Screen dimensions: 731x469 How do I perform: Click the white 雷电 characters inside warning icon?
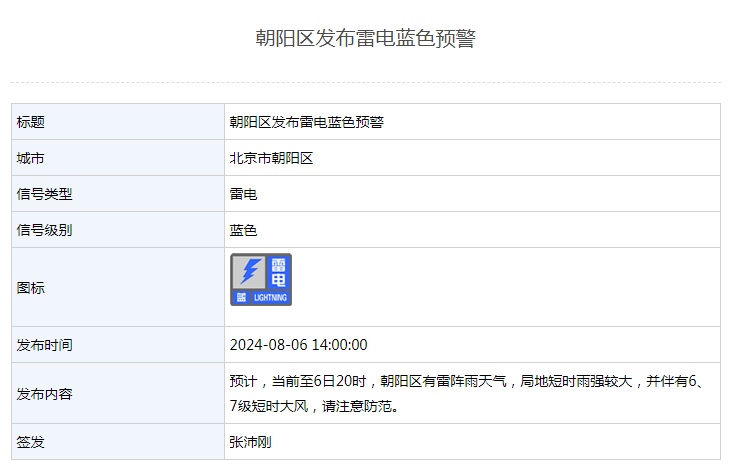coord(278,273)
